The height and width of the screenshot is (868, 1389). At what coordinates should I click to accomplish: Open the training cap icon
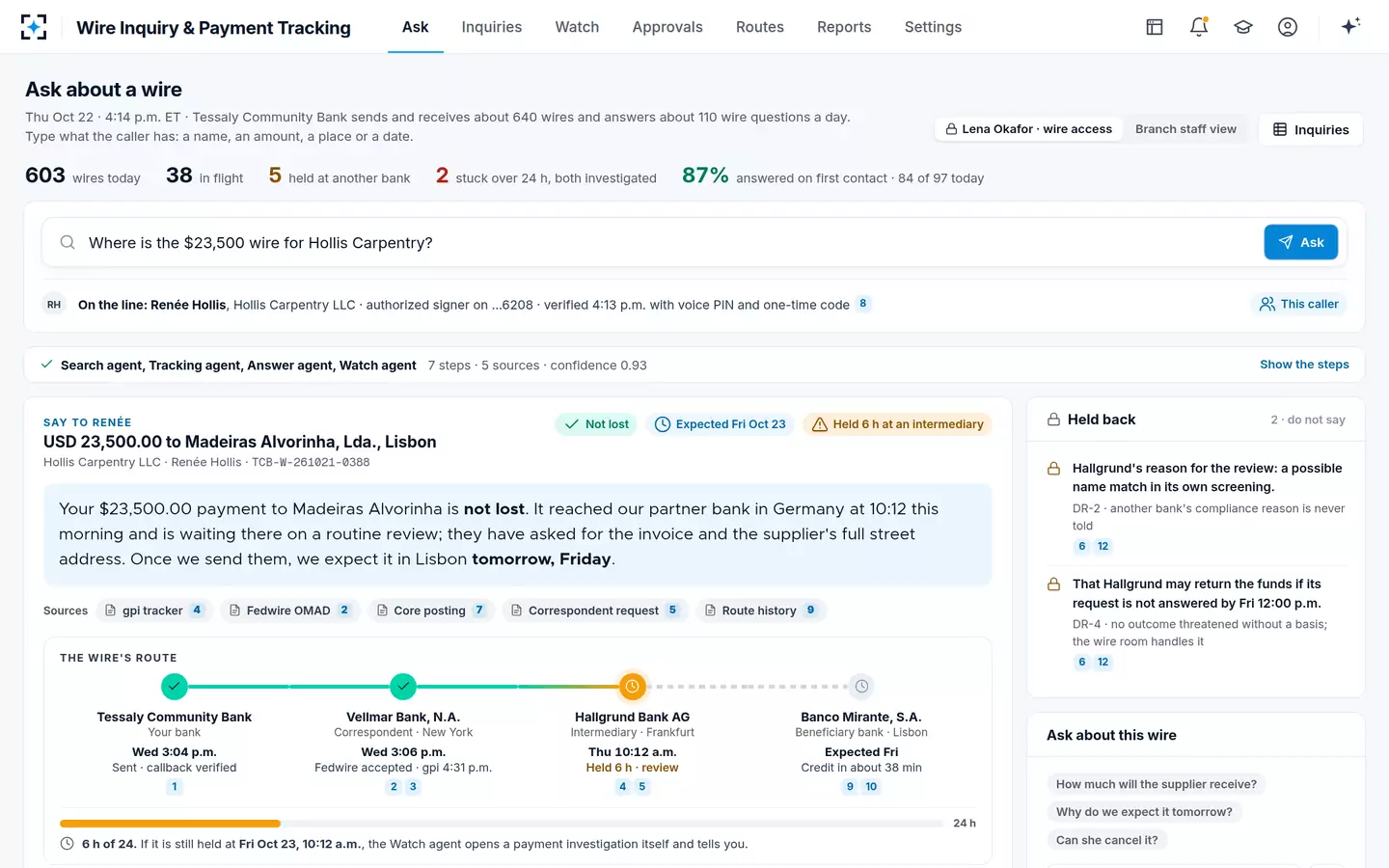pos(1243,27)
